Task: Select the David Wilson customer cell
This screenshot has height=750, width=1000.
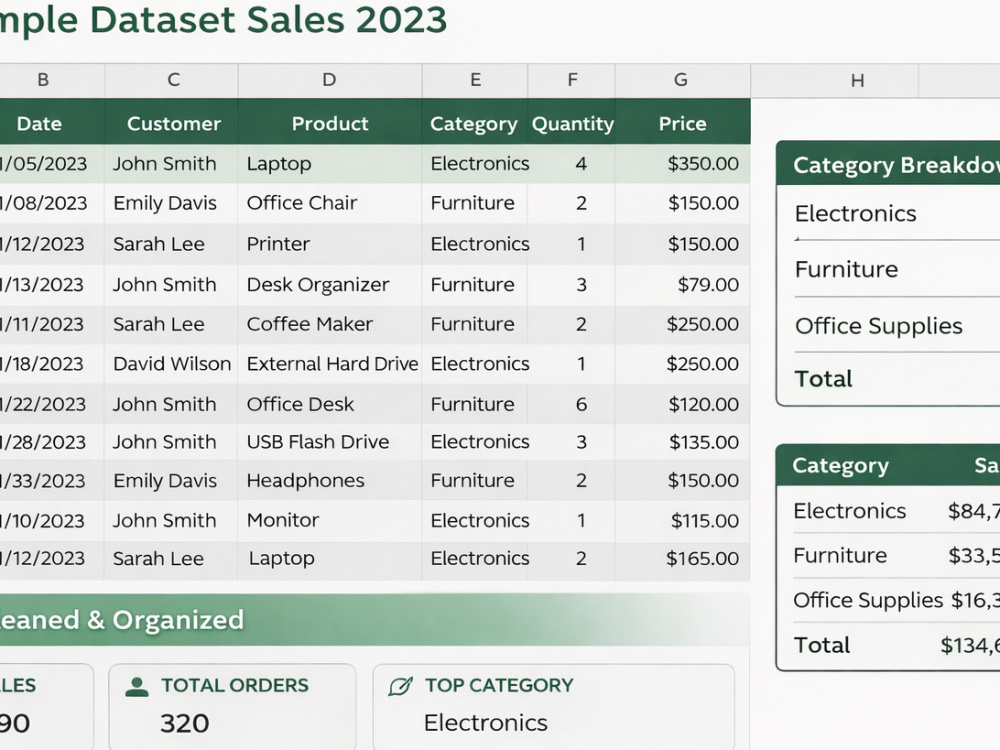Action: tap(172, 364)
